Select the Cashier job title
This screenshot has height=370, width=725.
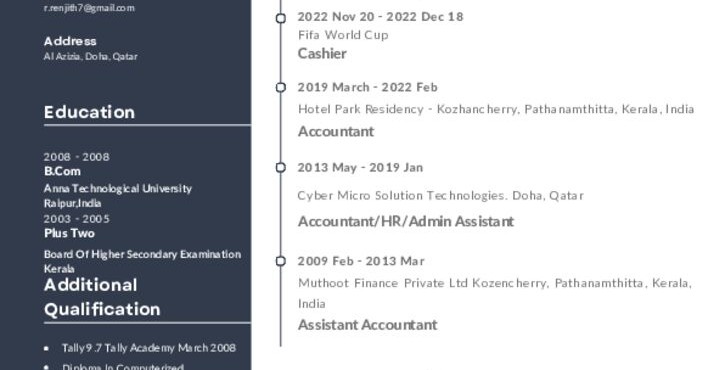pos(322,54)
